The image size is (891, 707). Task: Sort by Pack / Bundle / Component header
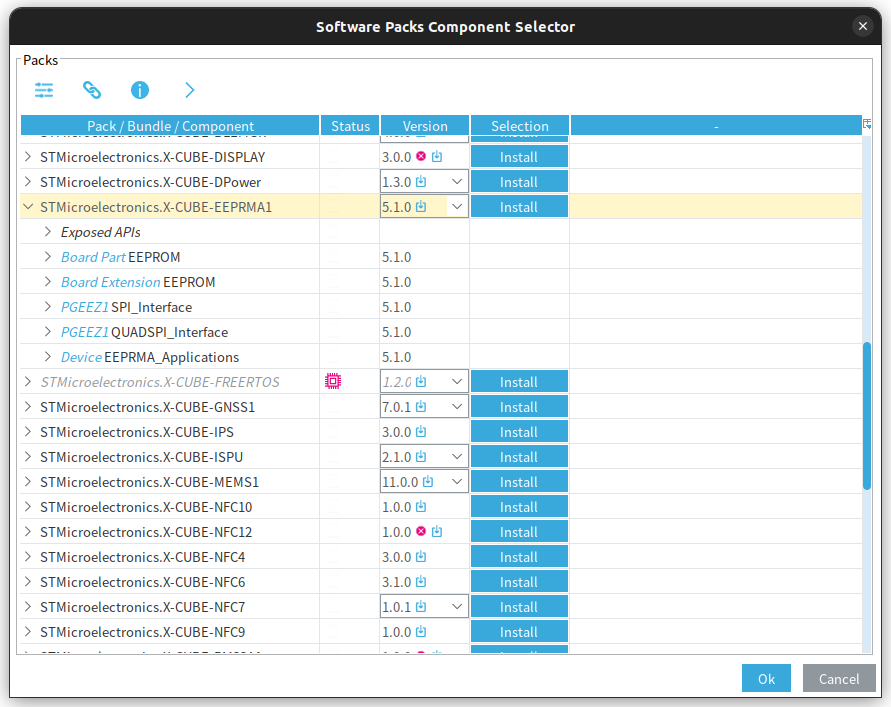point(170,126)
